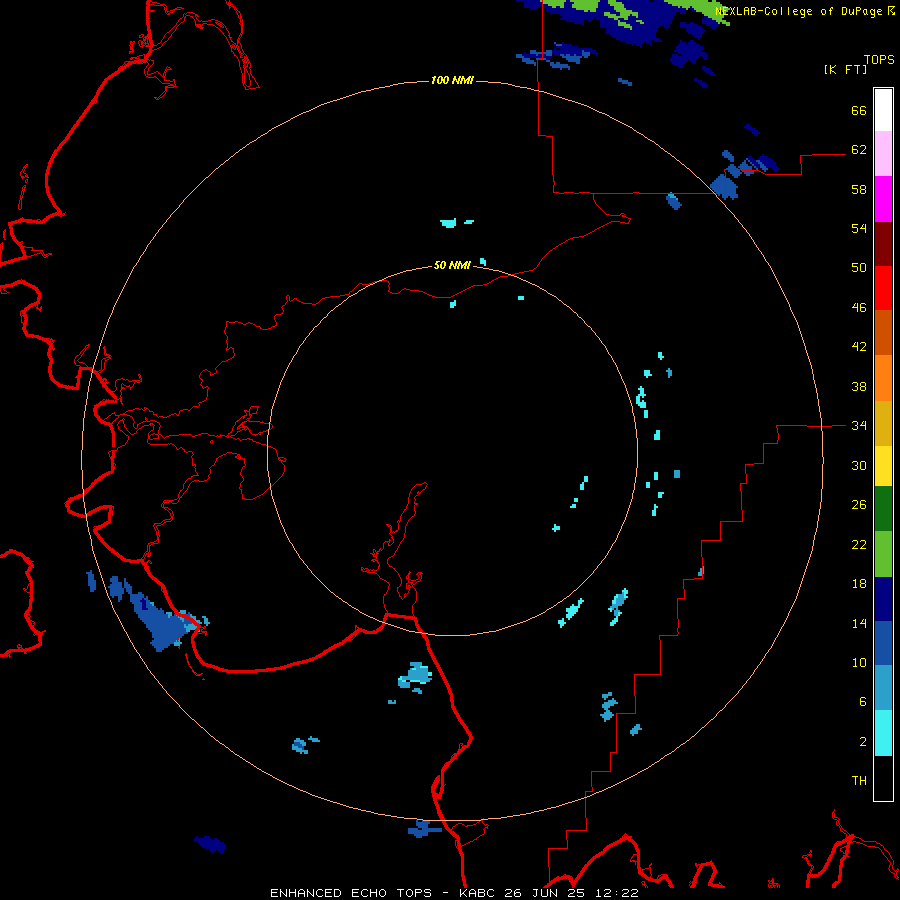Image resolution: width=900 pixels, height=900 pixels.
Task: Click the 100 NMI range ring label
Action: point(452,80)
